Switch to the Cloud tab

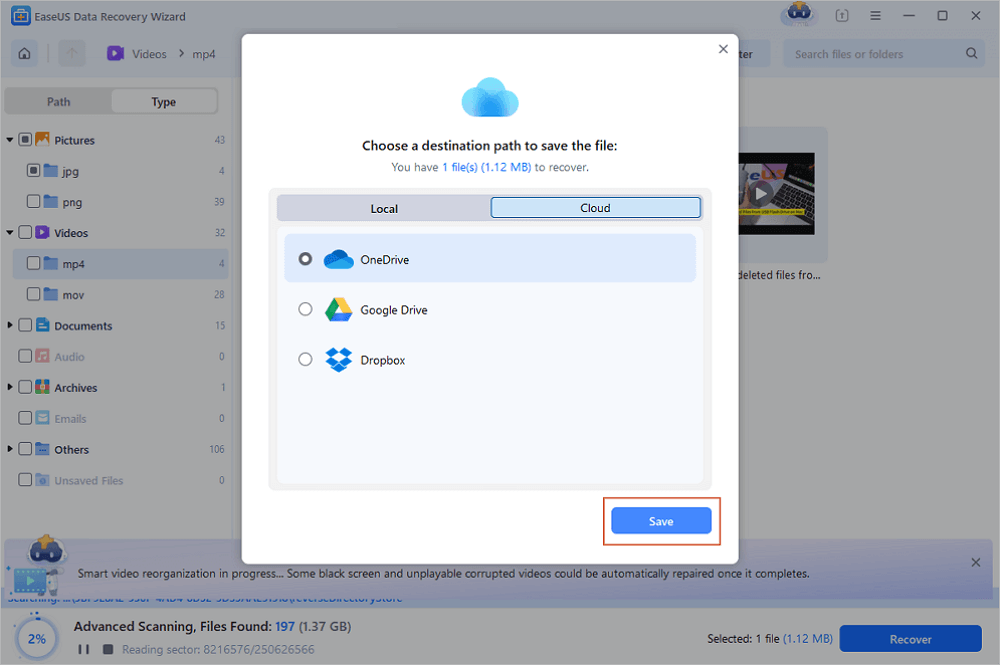coord(595,208)
